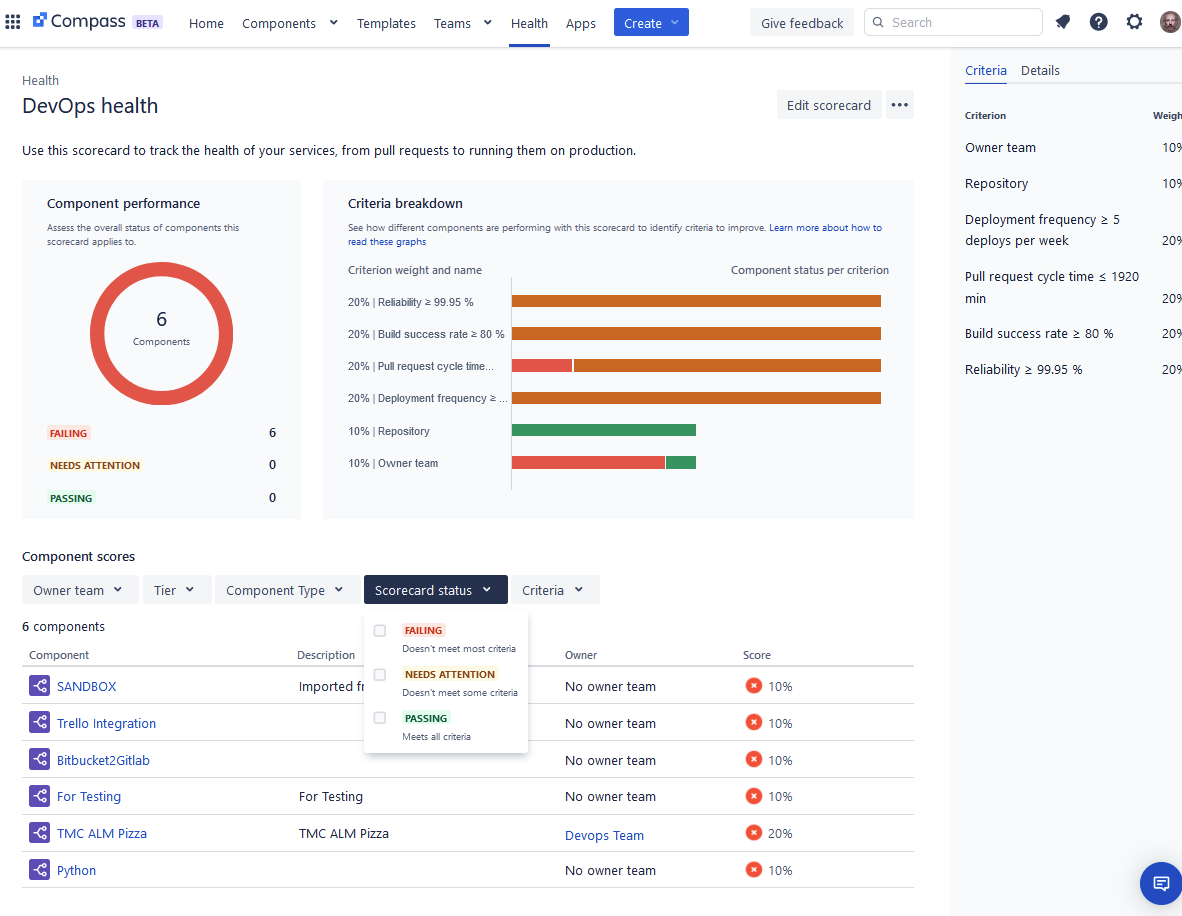Click inside the Search field
The image size is (1182, 916).
click(953, 21)
